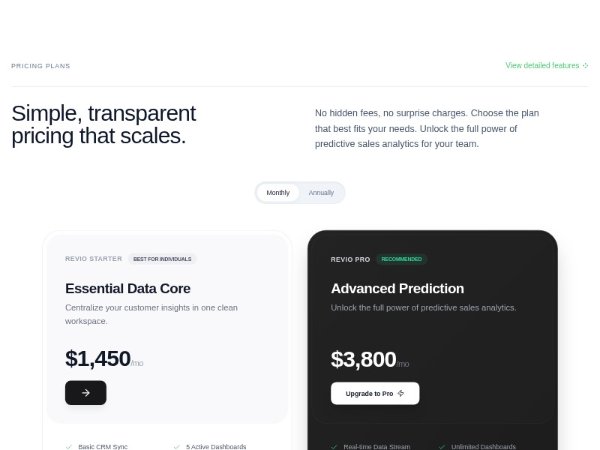The image size is (600, 450).
Task: Click the checkmark next to Unlimited Dashboards
Action: click(x=442, y=446)
